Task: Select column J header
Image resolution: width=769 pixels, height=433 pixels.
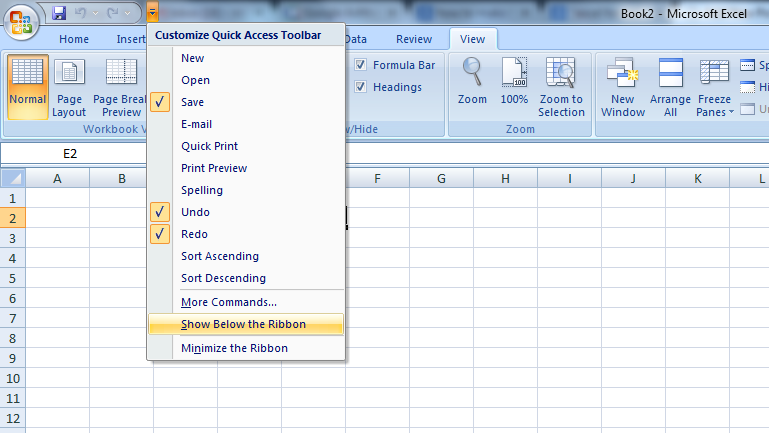Action: click(633, 178)
